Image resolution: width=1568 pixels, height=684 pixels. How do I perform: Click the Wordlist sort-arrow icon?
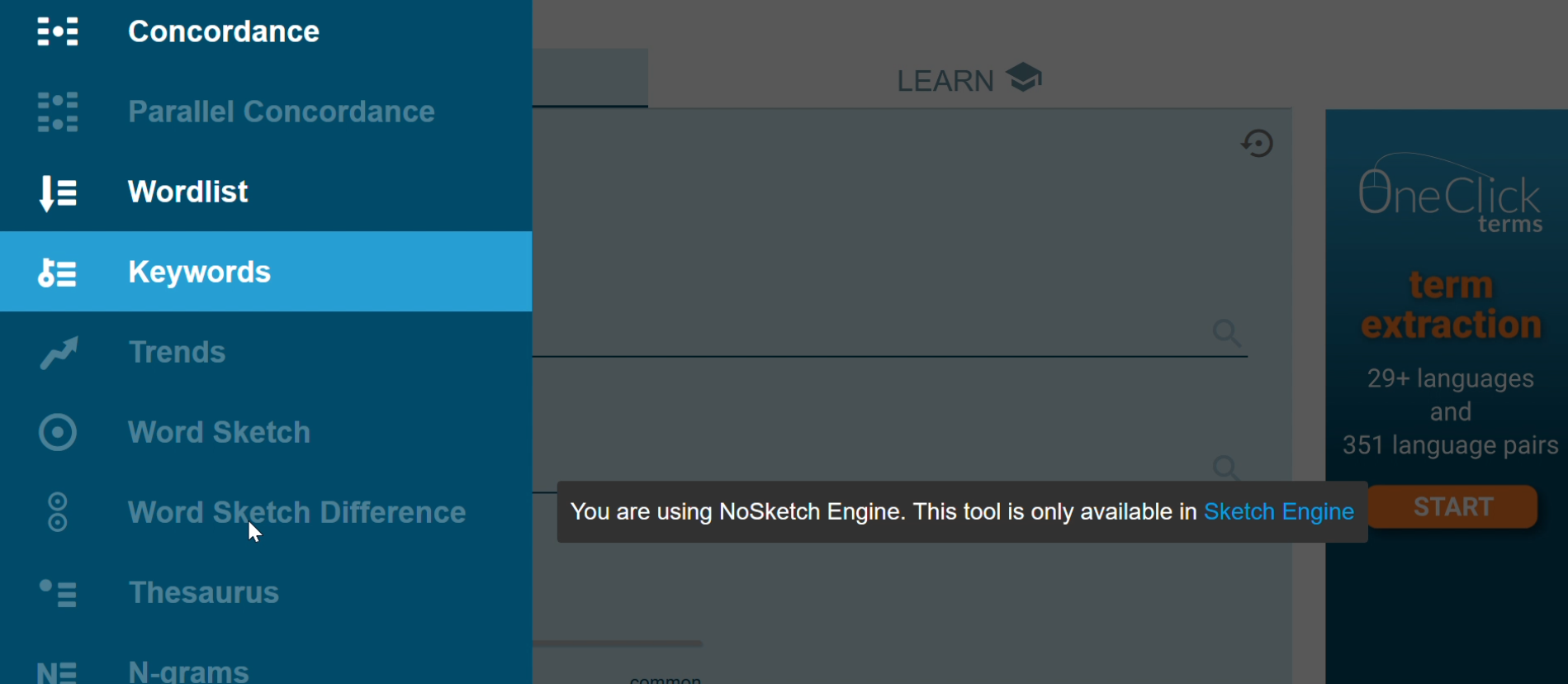(58, 192)
